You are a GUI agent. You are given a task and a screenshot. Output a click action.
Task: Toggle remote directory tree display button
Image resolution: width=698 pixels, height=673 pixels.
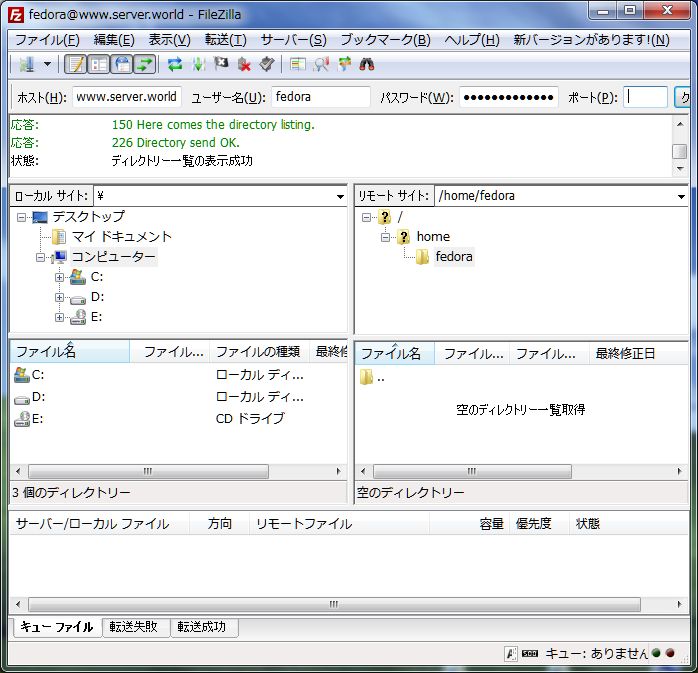[122, 65]
